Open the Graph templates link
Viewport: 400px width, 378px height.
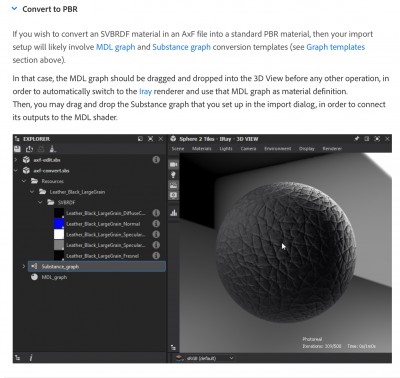336,47
